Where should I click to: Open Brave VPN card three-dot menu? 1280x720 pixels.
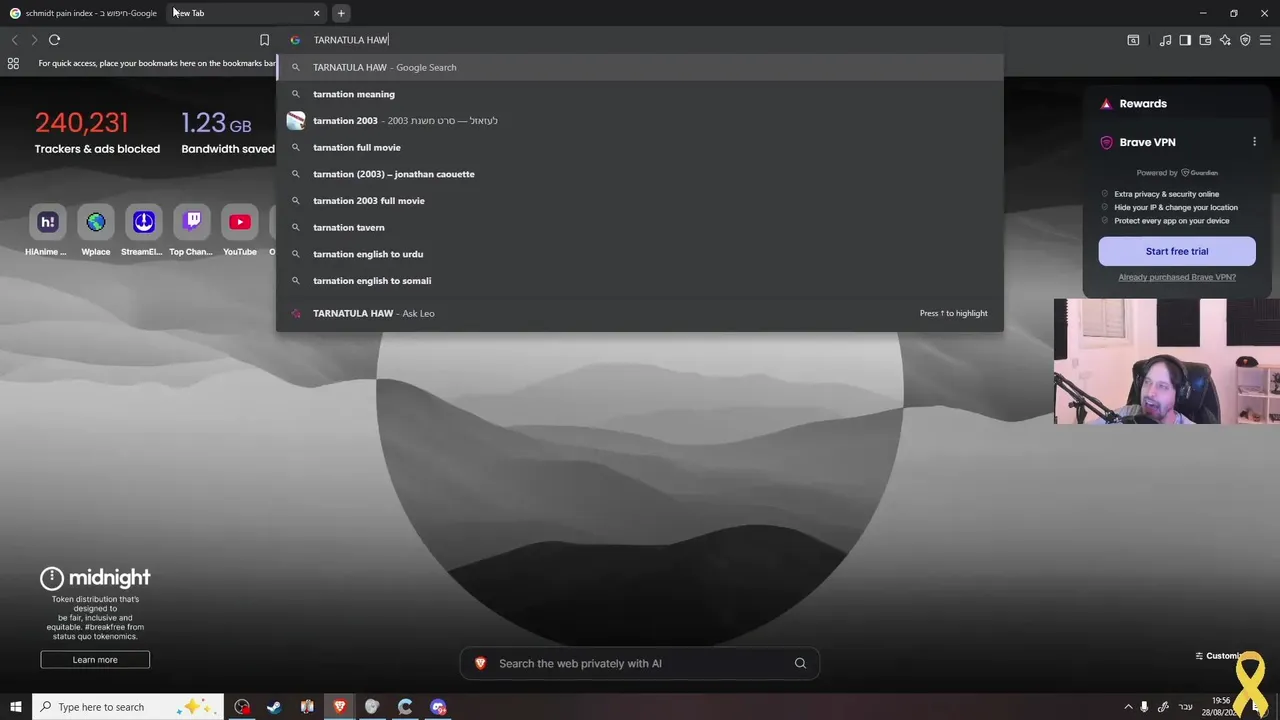(x=1254, y=142)
